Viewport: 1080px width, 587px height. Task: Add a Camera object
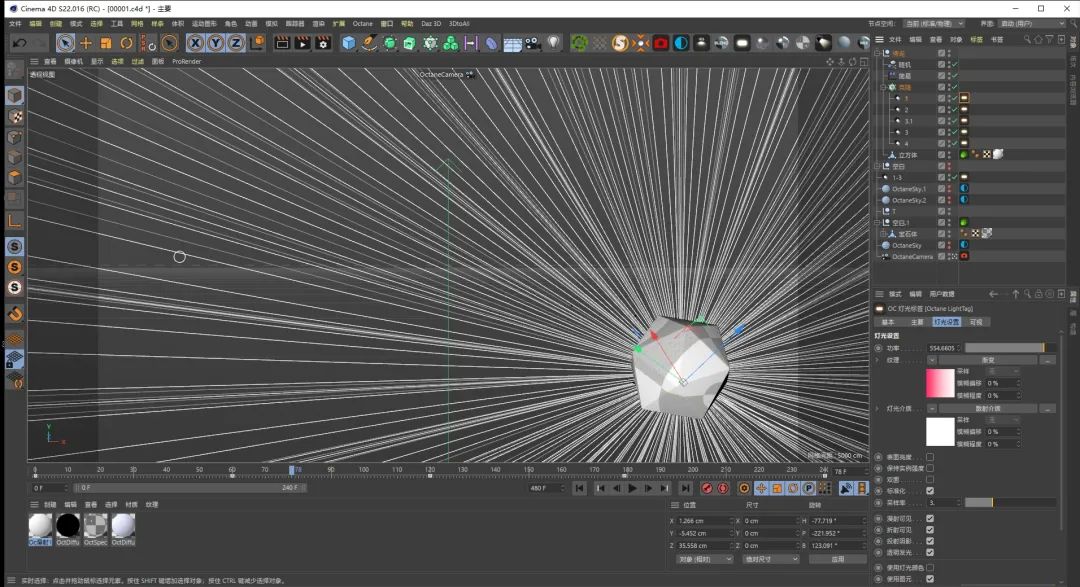tap(533, 43)
